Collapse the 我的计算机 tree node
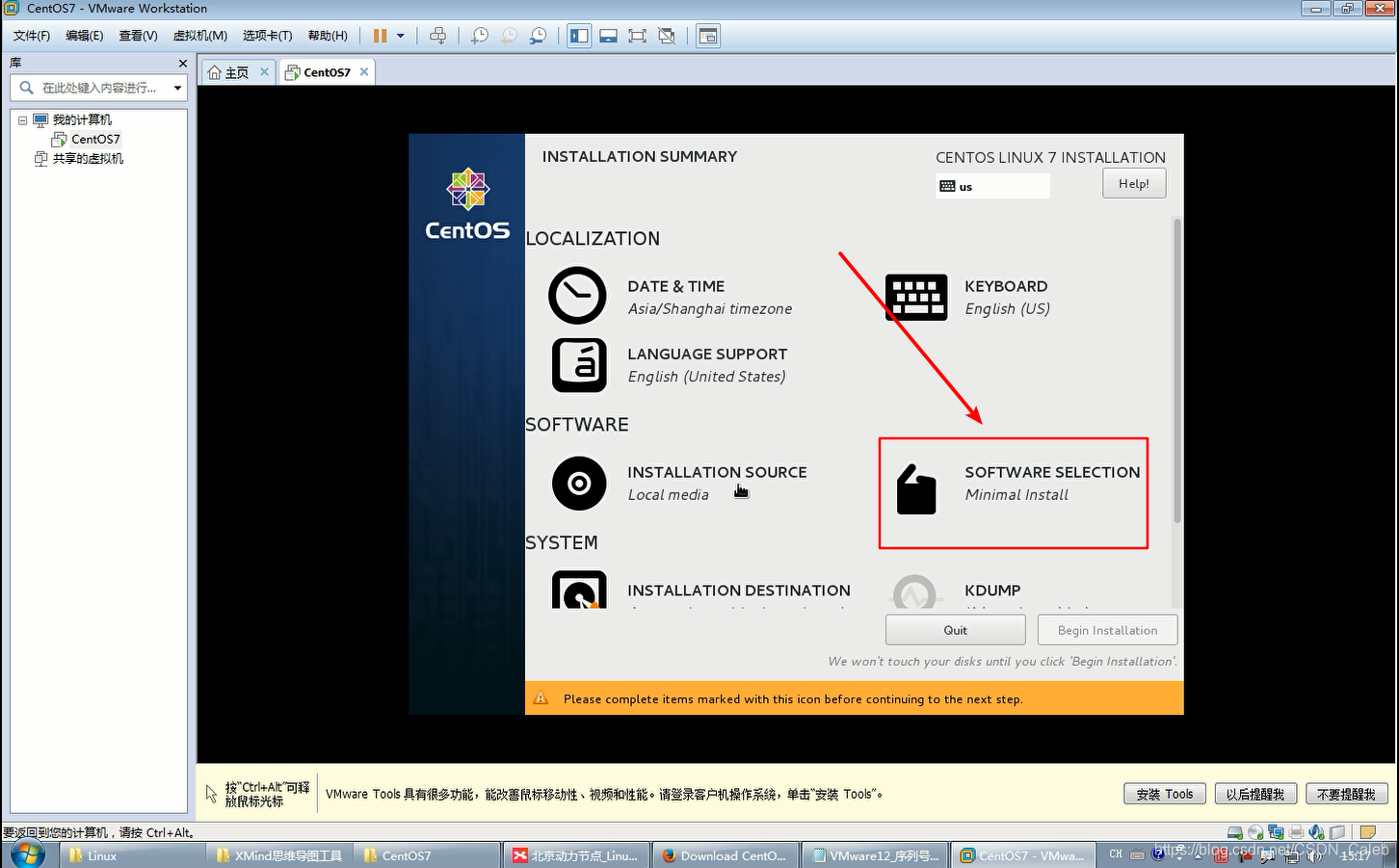The height and width of the screenshot is (868, 1399). pos(22,120)
